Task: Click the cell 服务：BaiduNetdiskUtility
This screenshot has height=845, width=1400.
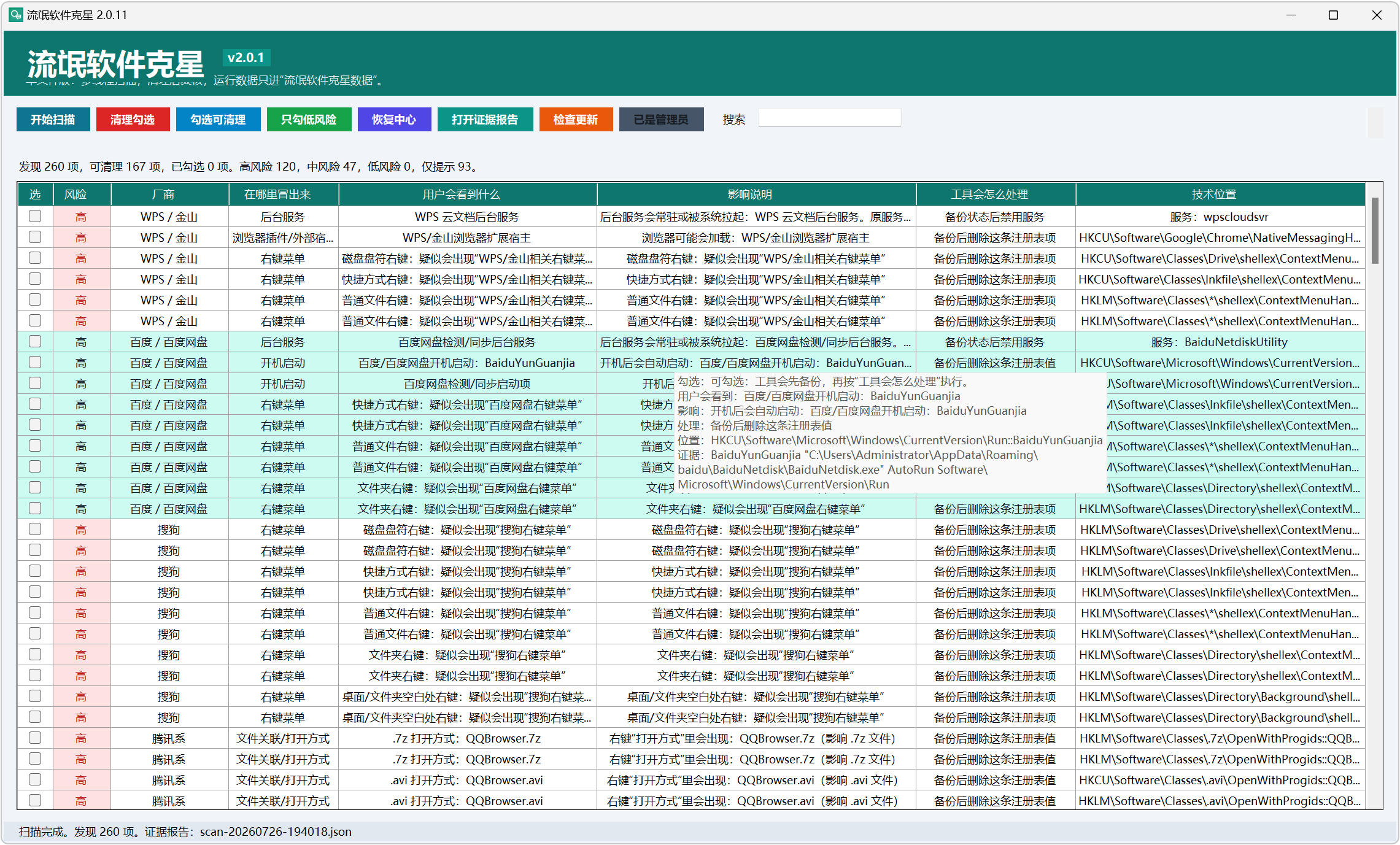Action: [1219, 342]
